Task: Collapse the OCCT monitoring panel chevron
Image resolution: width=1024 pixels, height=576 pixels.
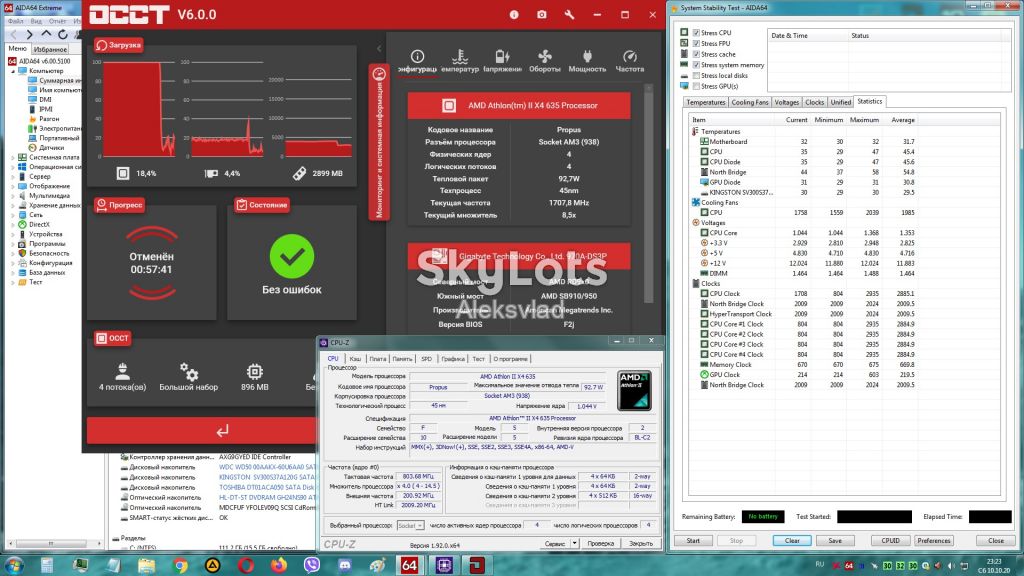Action: point(379,48)
